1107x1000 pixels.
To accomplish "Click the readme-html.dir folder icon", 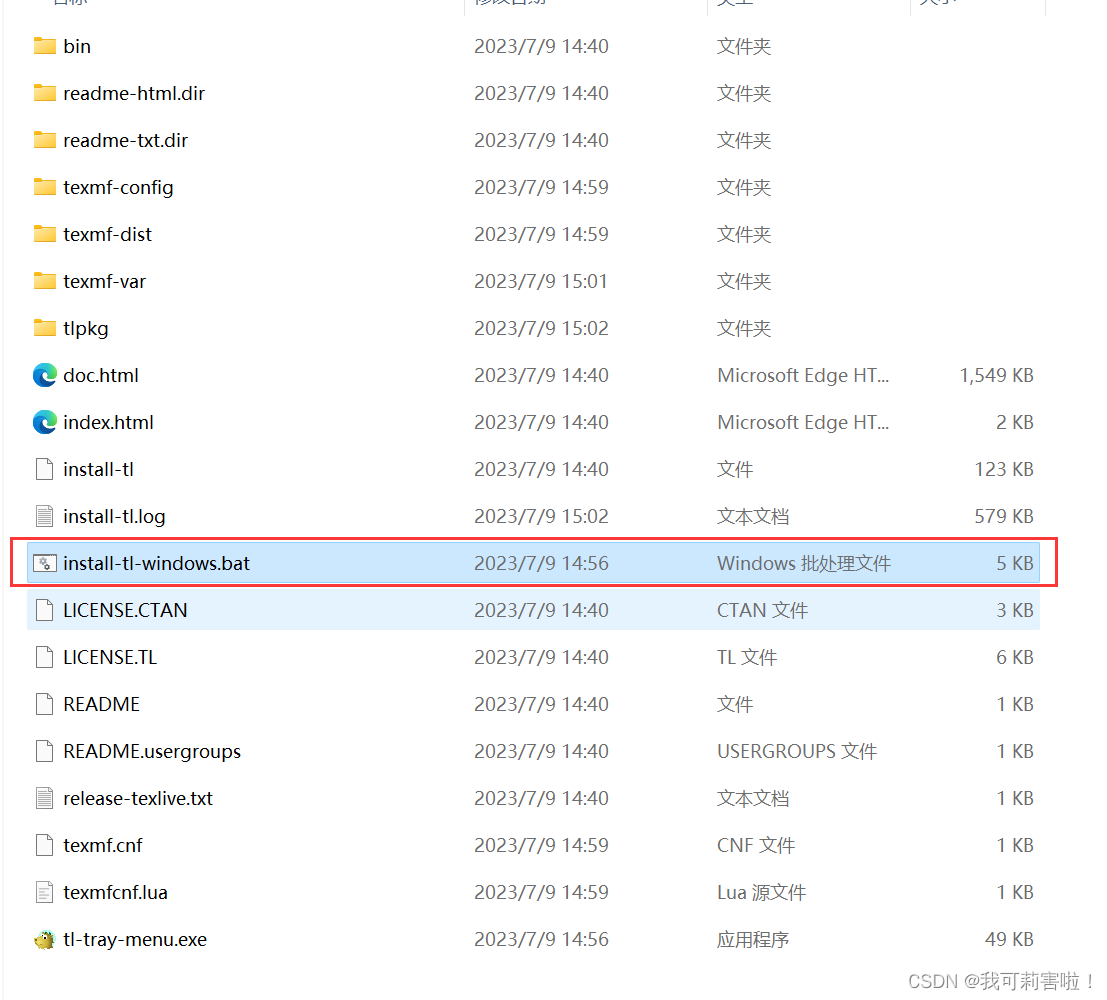I will click(44, 93).
